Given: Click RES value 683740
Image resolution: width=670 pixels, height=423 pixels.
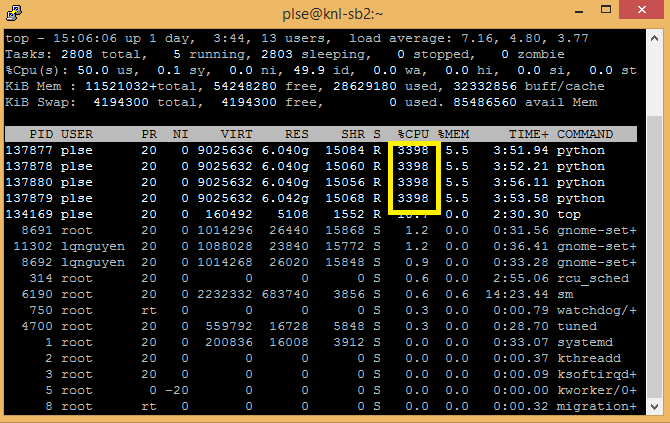Looking at the screenshot, I should point(285,294).
